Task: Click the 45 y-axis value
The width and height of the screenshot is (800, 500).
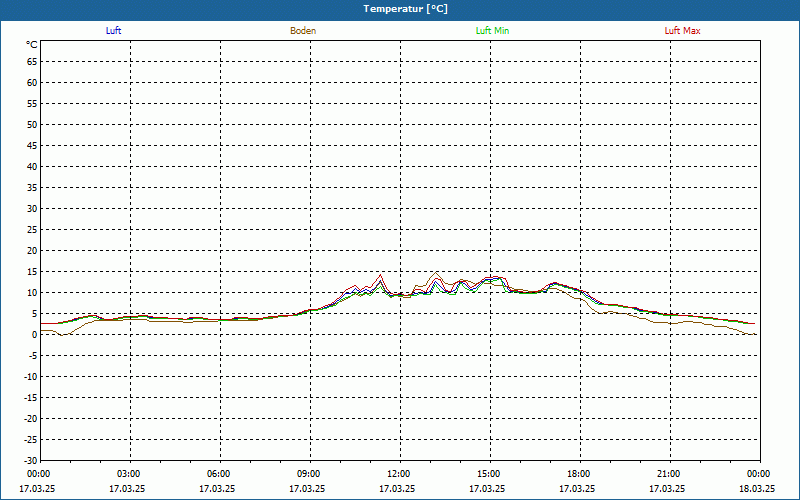Action: point(32,146)
